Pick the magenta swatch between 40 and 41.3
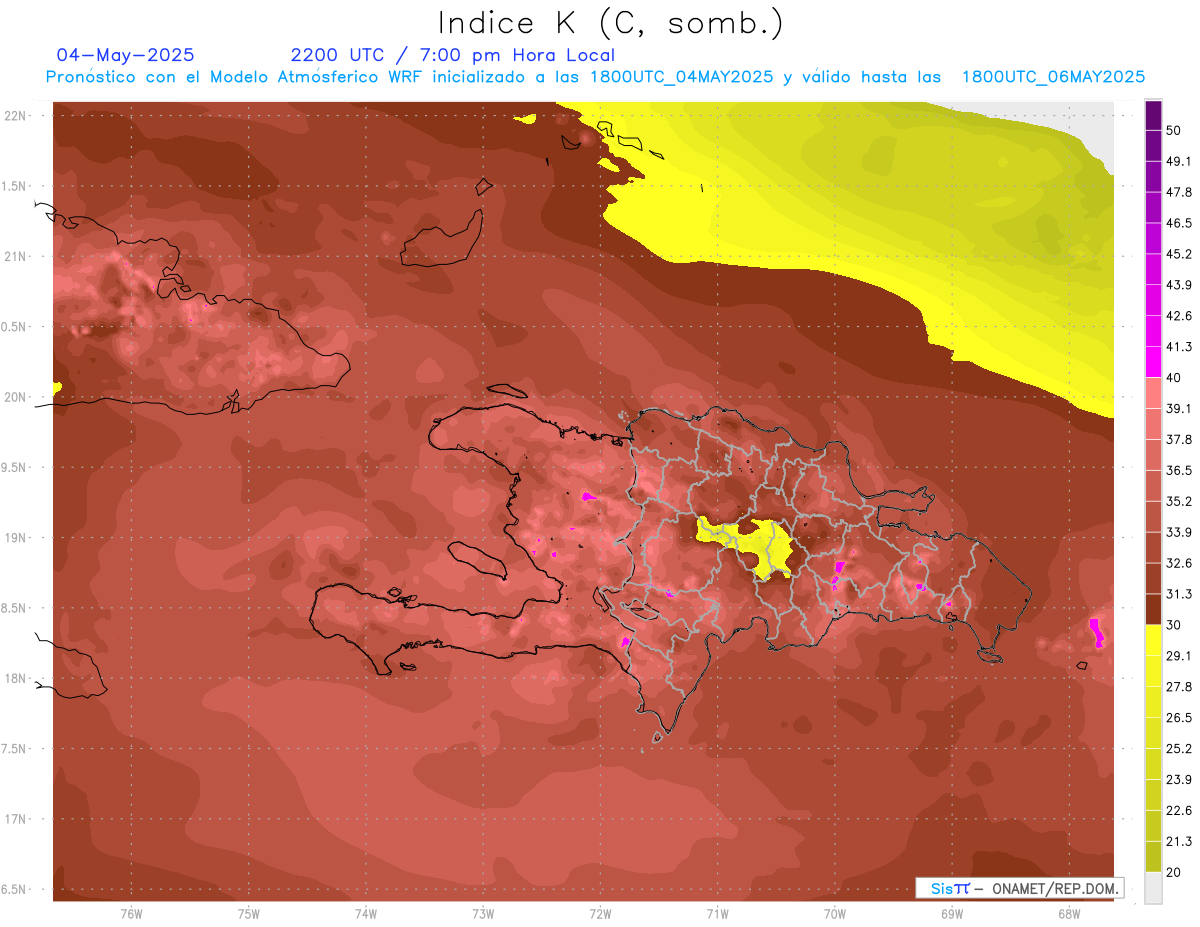Viewport: 1200px width, 927px height. (1153, 362)
